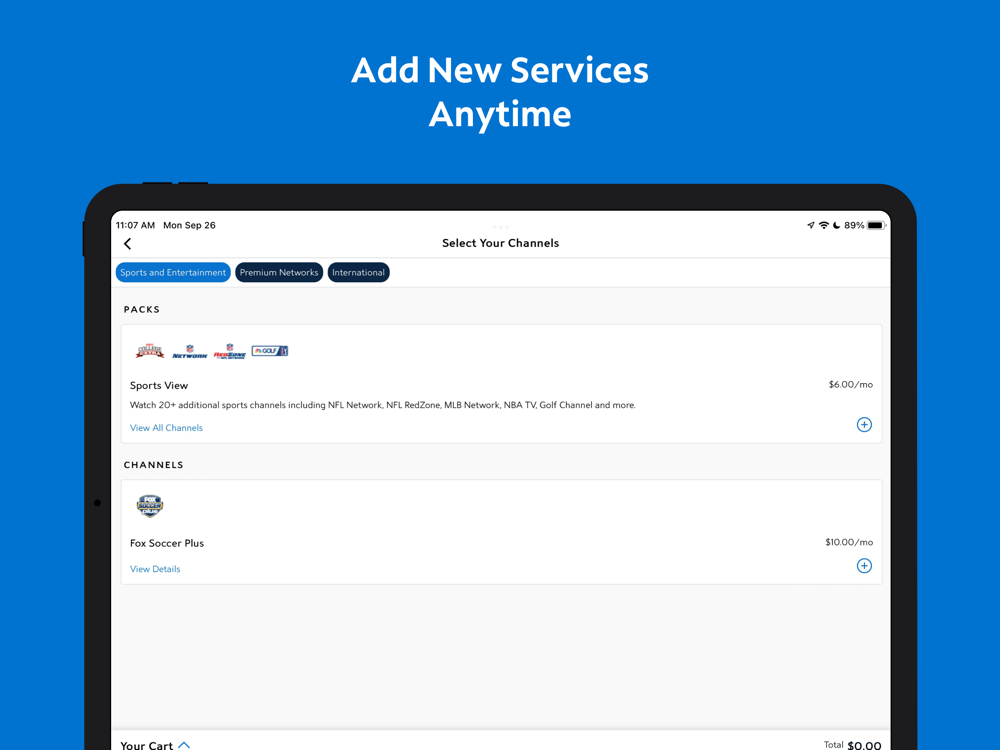Go back using the back arrow
Viewport: 1000px width, 750px height.
pyautogui.click(x=128, y=244)
